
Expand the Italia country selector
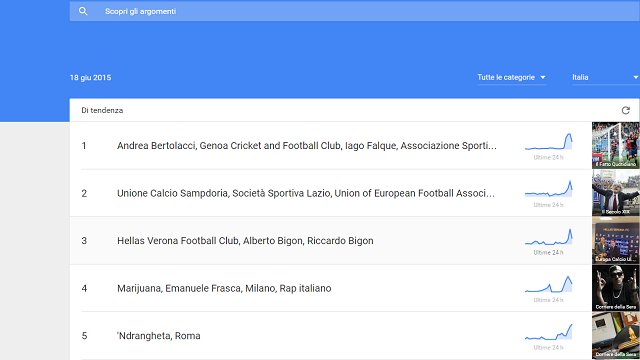click(x=605, y=77)
